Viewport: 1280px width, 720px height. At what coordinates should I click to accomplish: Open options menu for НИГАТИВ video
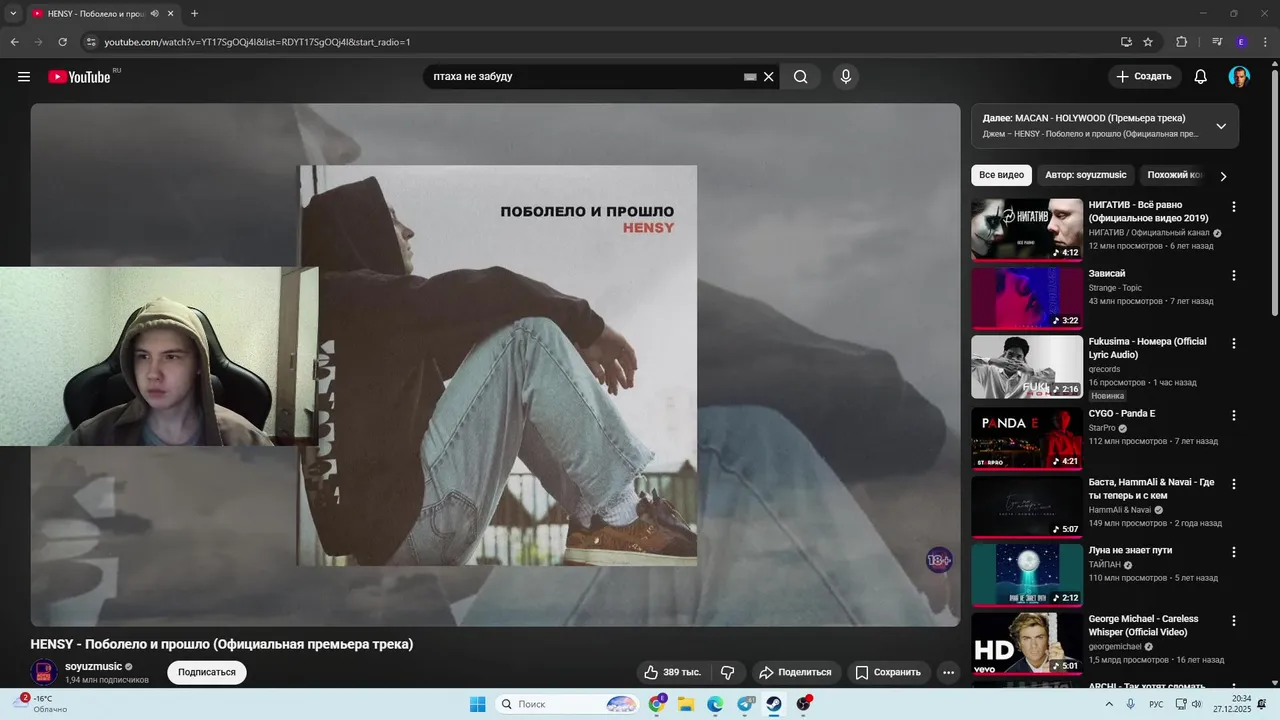1234,207
